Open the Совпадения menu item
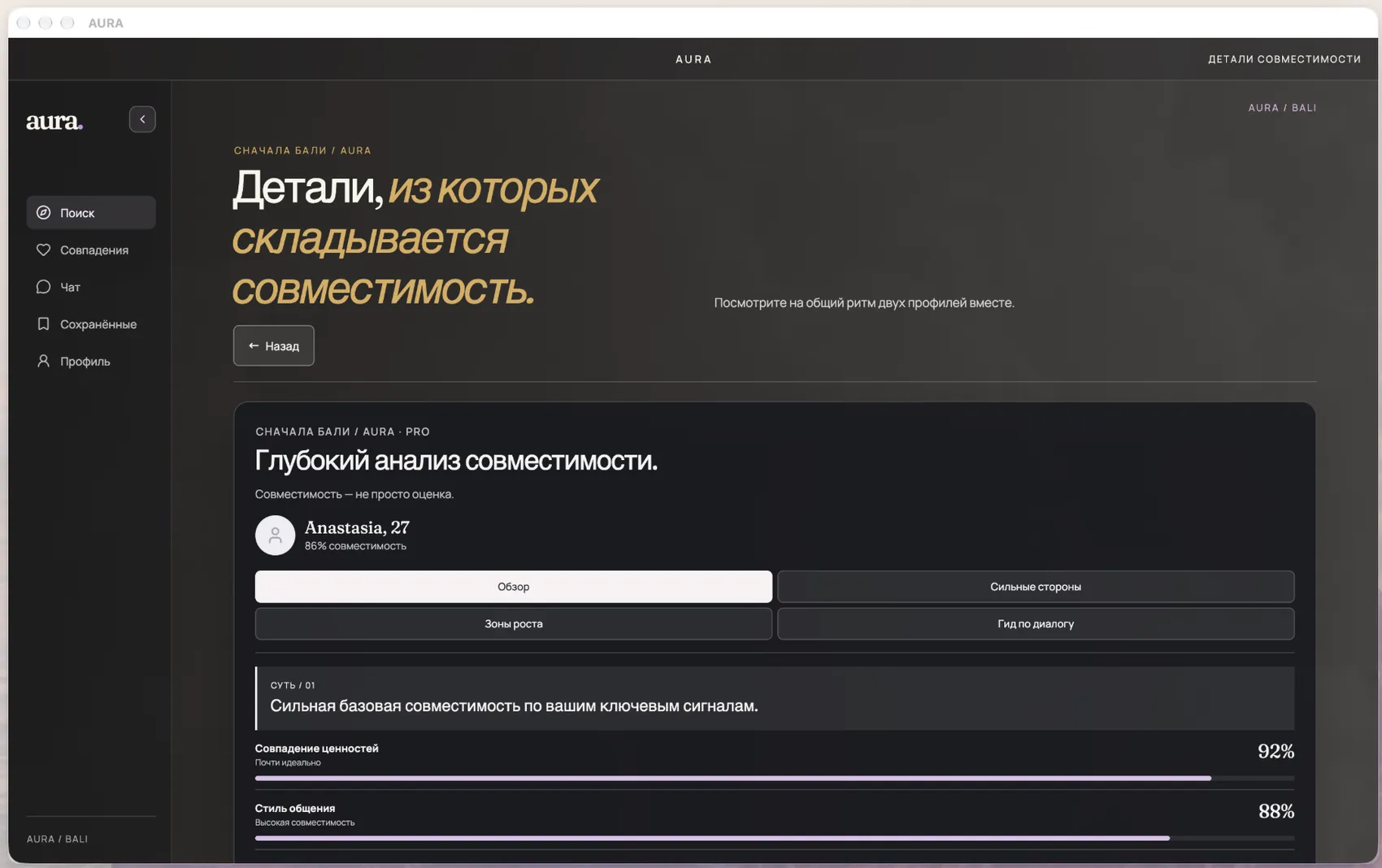 pyautogui.click(x=91, y=250)
